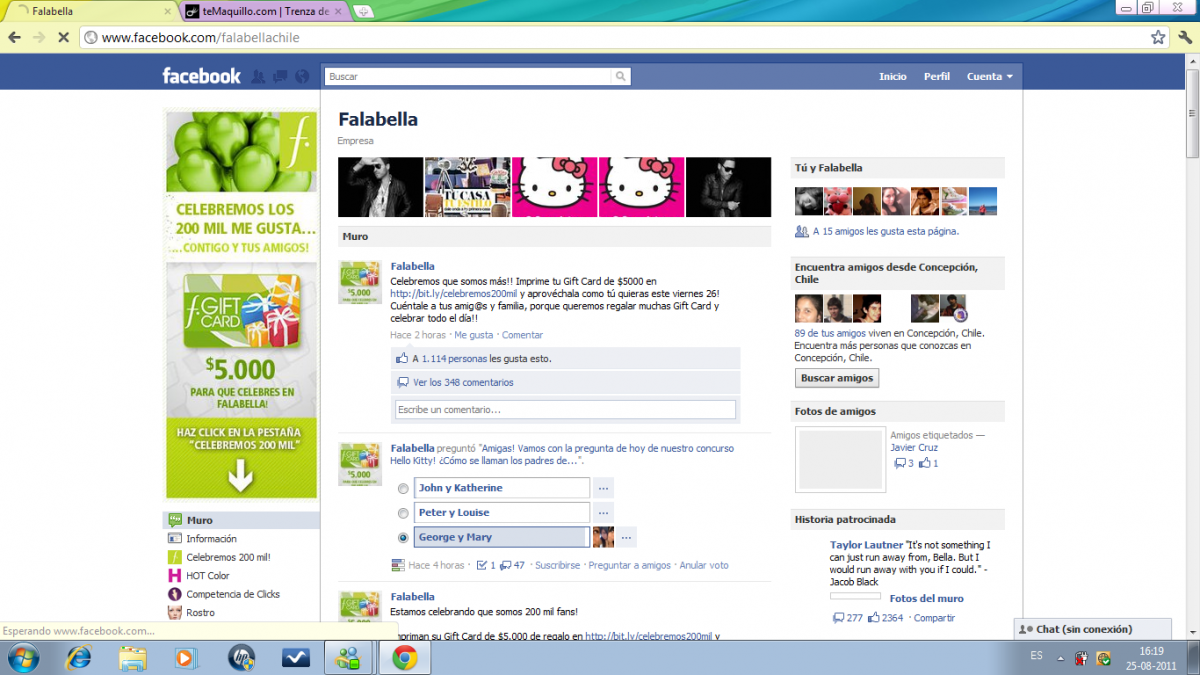Open notifications via the globe icon

click(x=301, y=76)
